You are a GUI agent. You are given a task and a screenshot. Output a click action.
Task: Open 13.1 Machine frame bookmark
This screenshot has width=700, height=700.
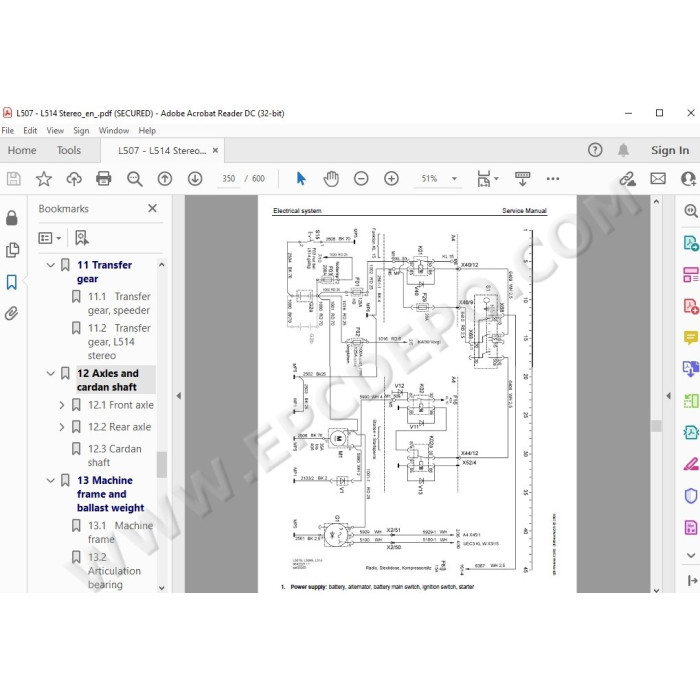(x=120, y=533)
